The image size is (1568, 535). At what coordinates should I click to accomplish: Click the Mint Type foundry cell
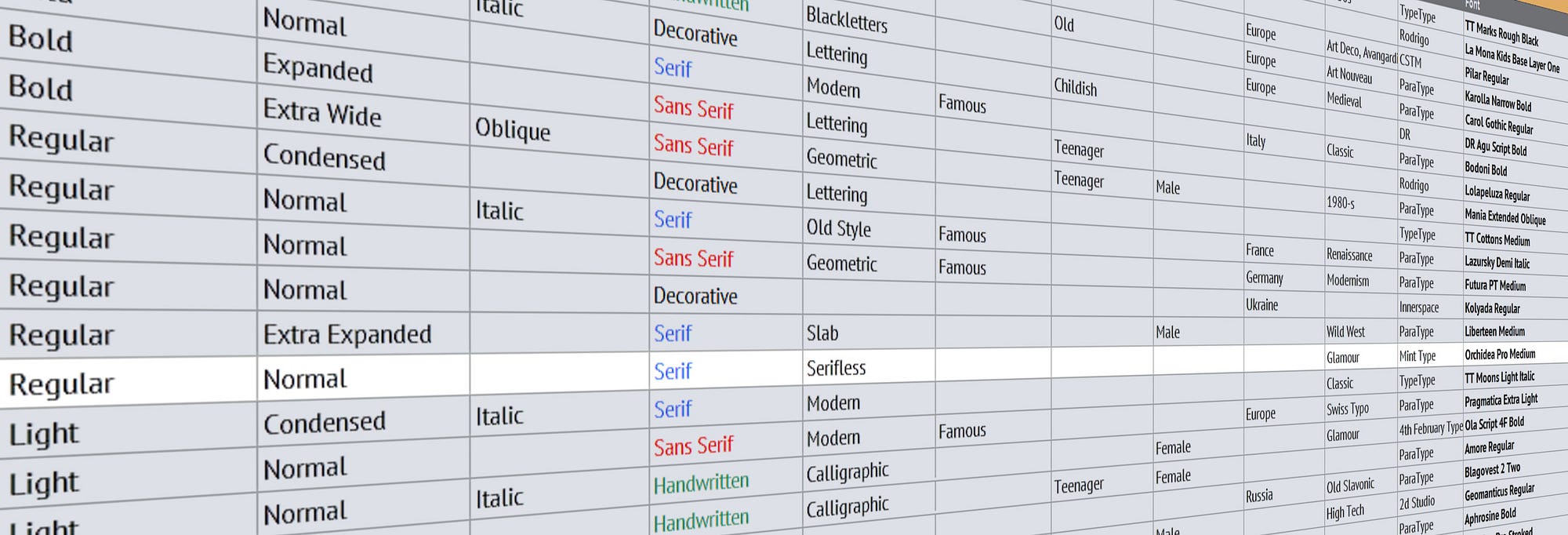tap(1417, 356)
